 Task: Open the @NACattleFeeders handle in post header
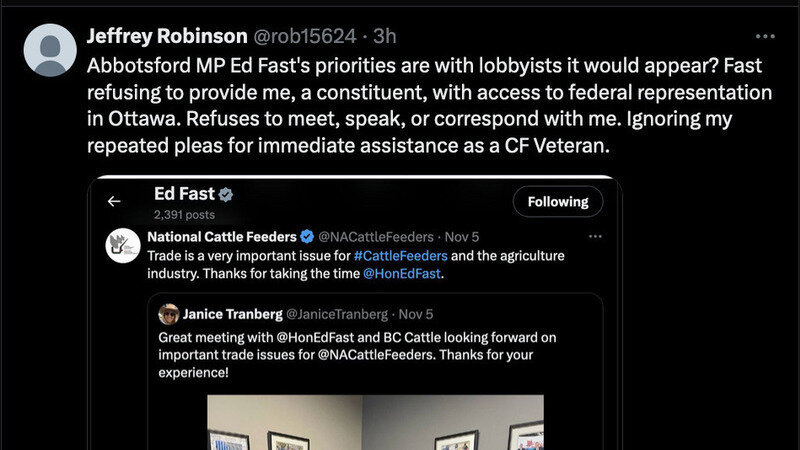(376, 237)
